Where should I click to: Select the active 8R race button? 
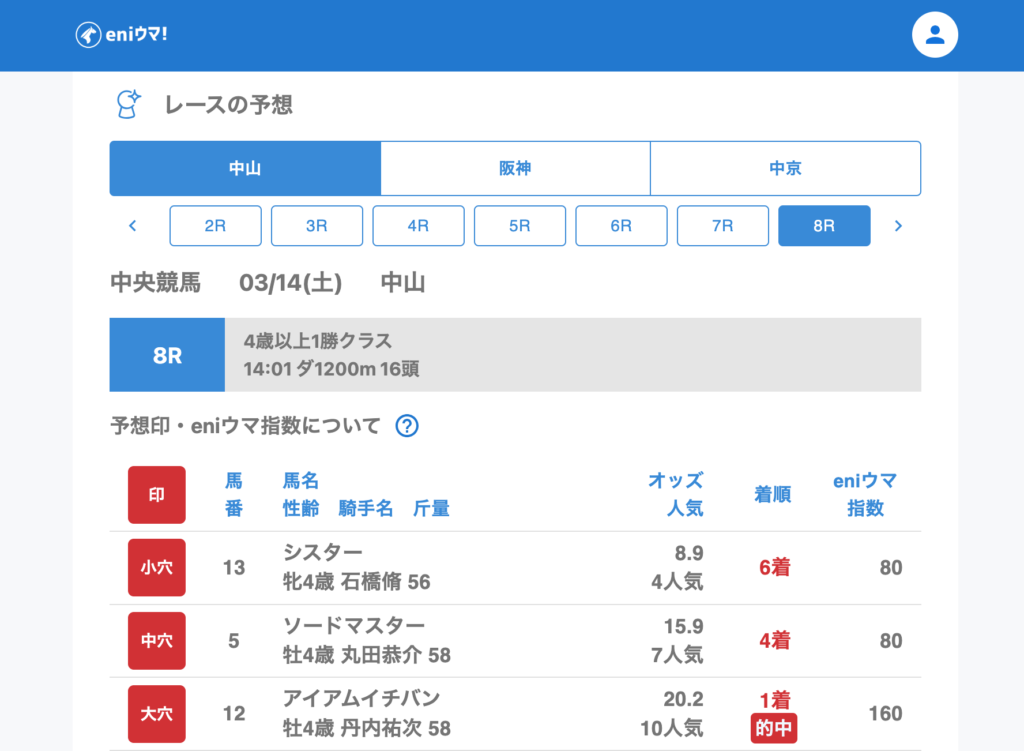coord(824,226)
